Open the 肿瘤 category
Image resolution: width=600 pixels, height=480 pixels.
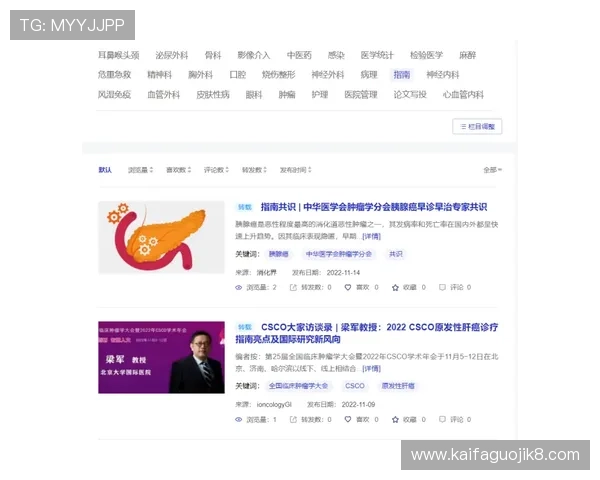(x=287, y=95)
